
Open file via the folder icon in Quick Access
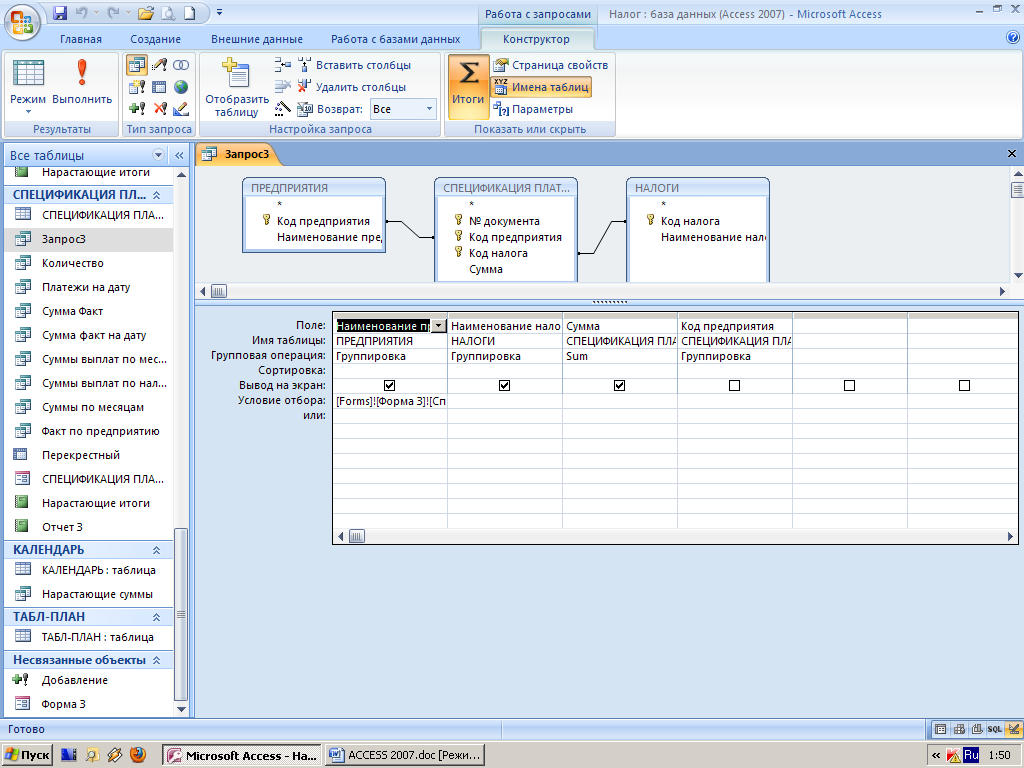pos(146,12)
